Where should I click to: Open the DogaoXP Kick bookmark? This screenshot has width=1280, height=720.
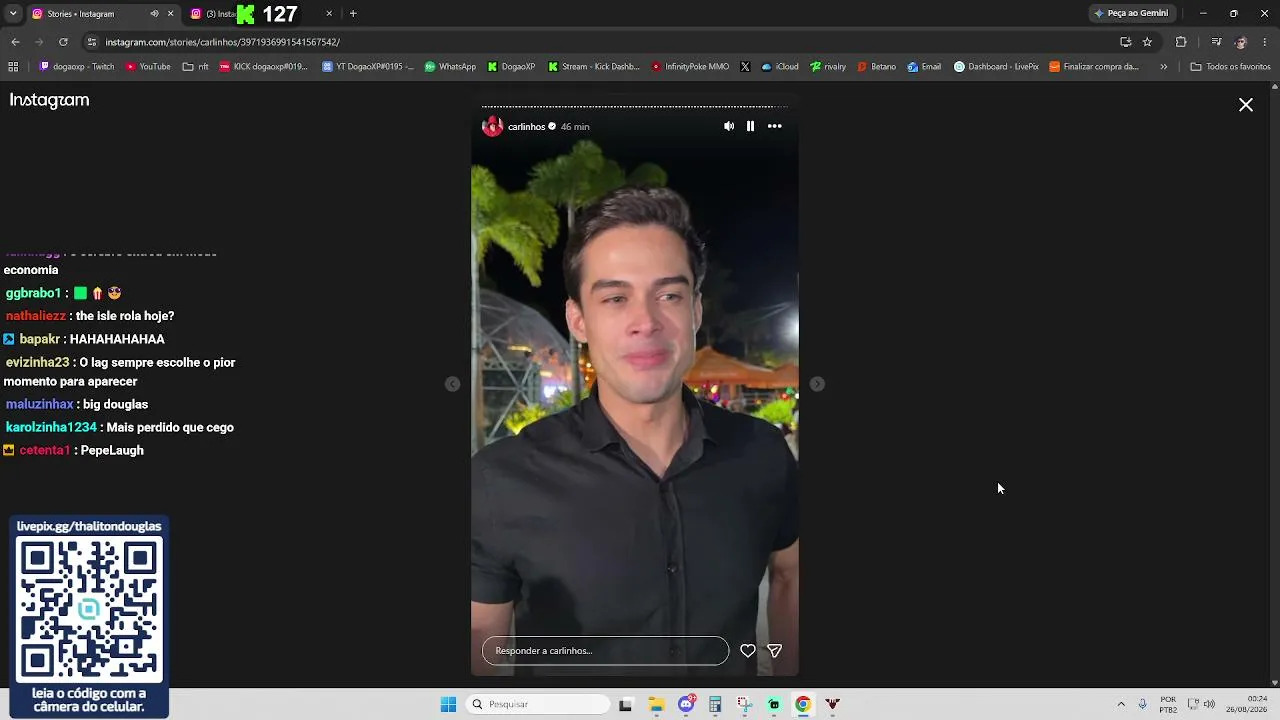pyautogui.click(x=511, y=67)
